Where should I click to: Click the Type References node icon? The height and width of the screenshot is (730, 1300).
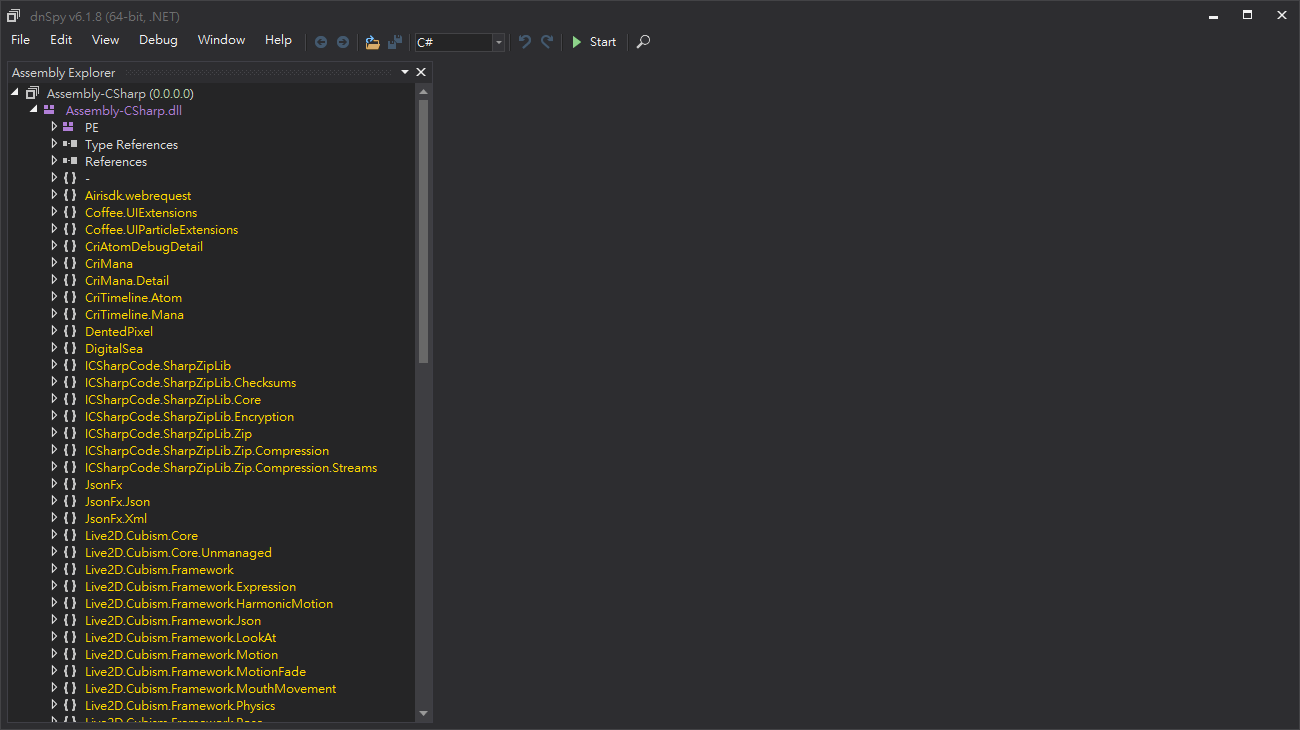[70, 144]
